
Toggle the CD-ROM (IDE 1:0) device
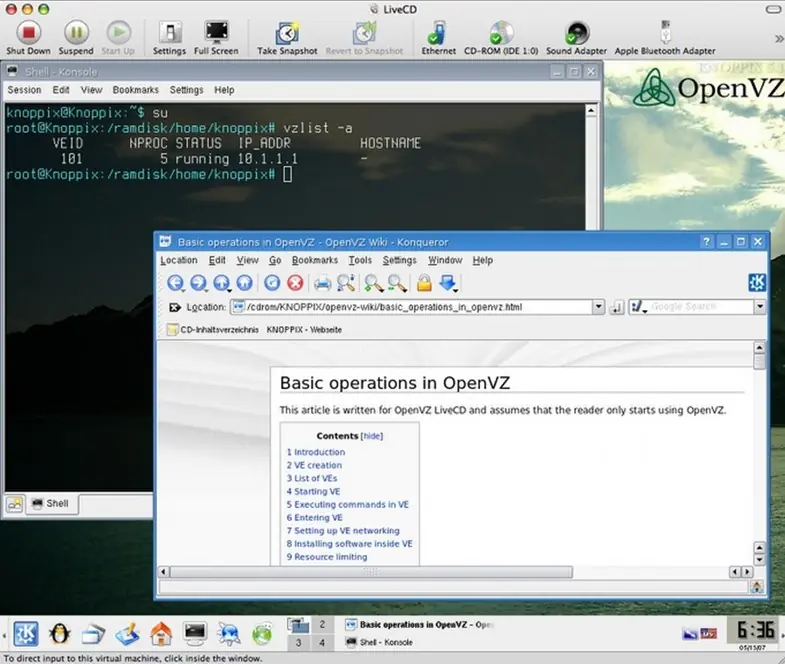pos(501,38)
